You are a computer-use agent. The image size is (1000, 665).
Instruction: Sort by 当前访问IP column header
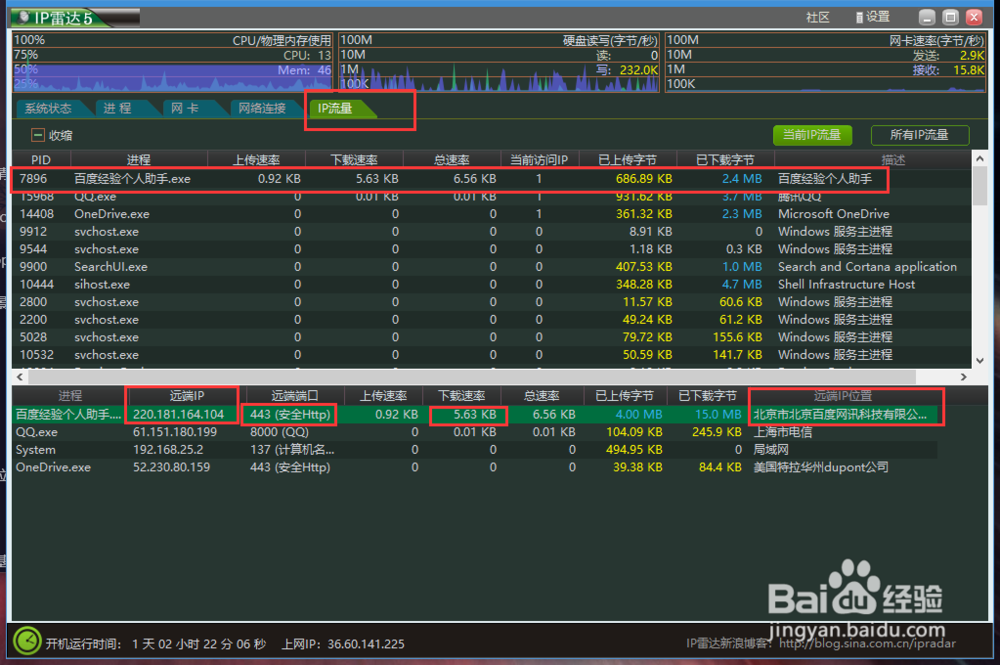coord(539,160)
